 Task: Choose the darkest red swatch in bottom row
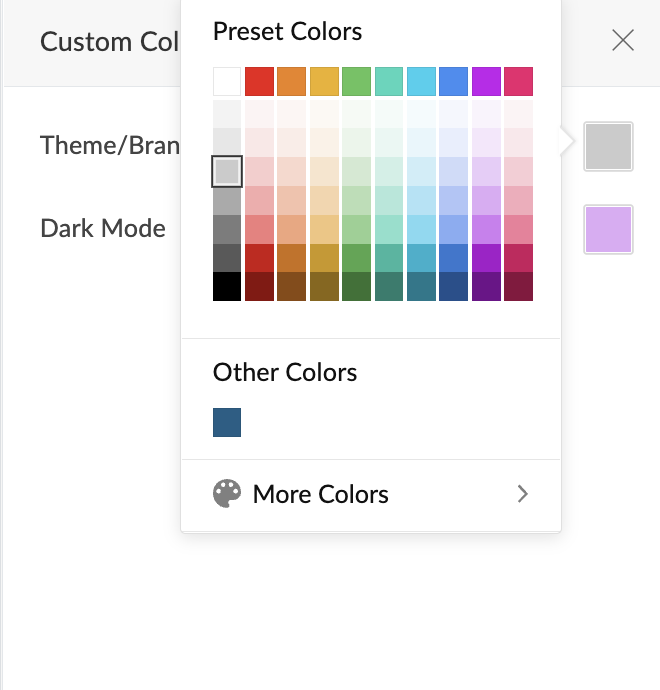(x=259, y=287)
